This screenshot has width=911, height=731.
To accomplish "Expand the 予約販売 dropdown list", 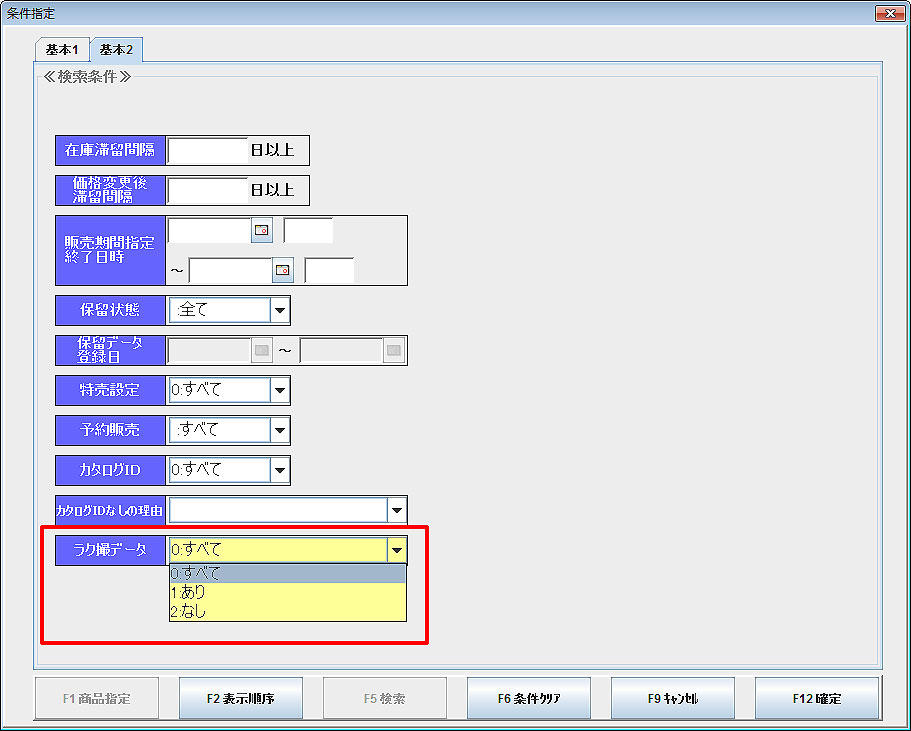I will (280, 430).
